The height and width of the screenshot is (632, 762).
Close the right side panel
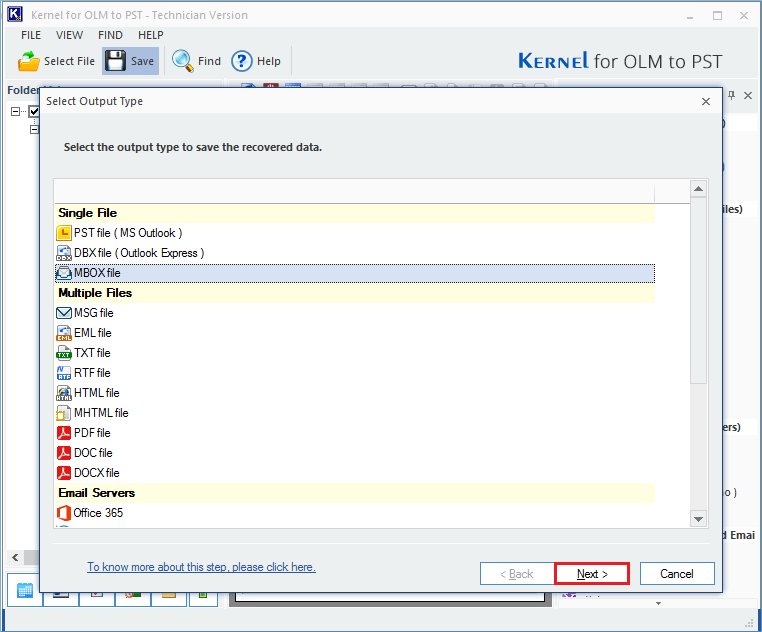tap(748, 95)
